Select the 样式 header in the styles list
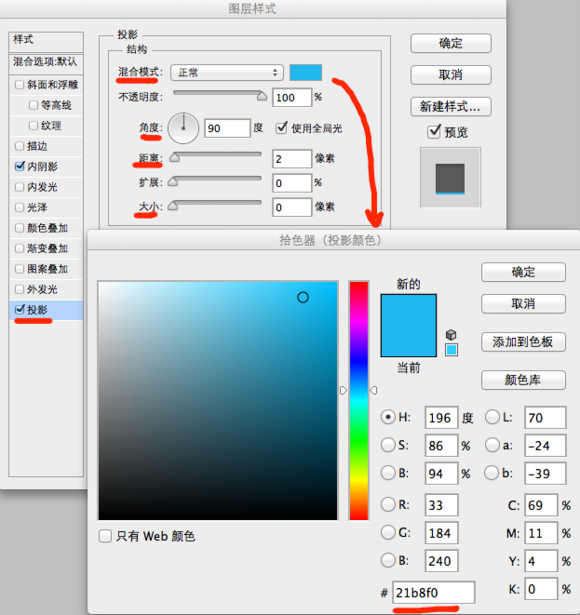The width and height of the screenshot is (580, 615). pos(46,42)
